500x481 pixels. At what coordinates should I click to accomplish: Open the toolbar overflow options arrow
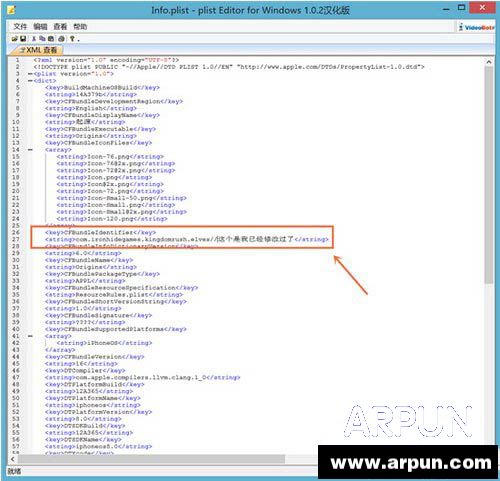[x=78, y=40]
